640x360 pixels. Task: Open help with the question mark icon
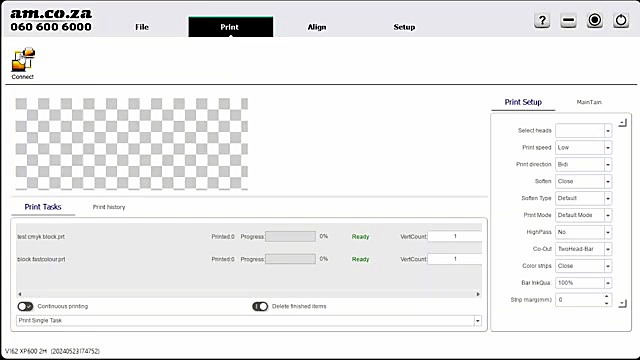542,20
